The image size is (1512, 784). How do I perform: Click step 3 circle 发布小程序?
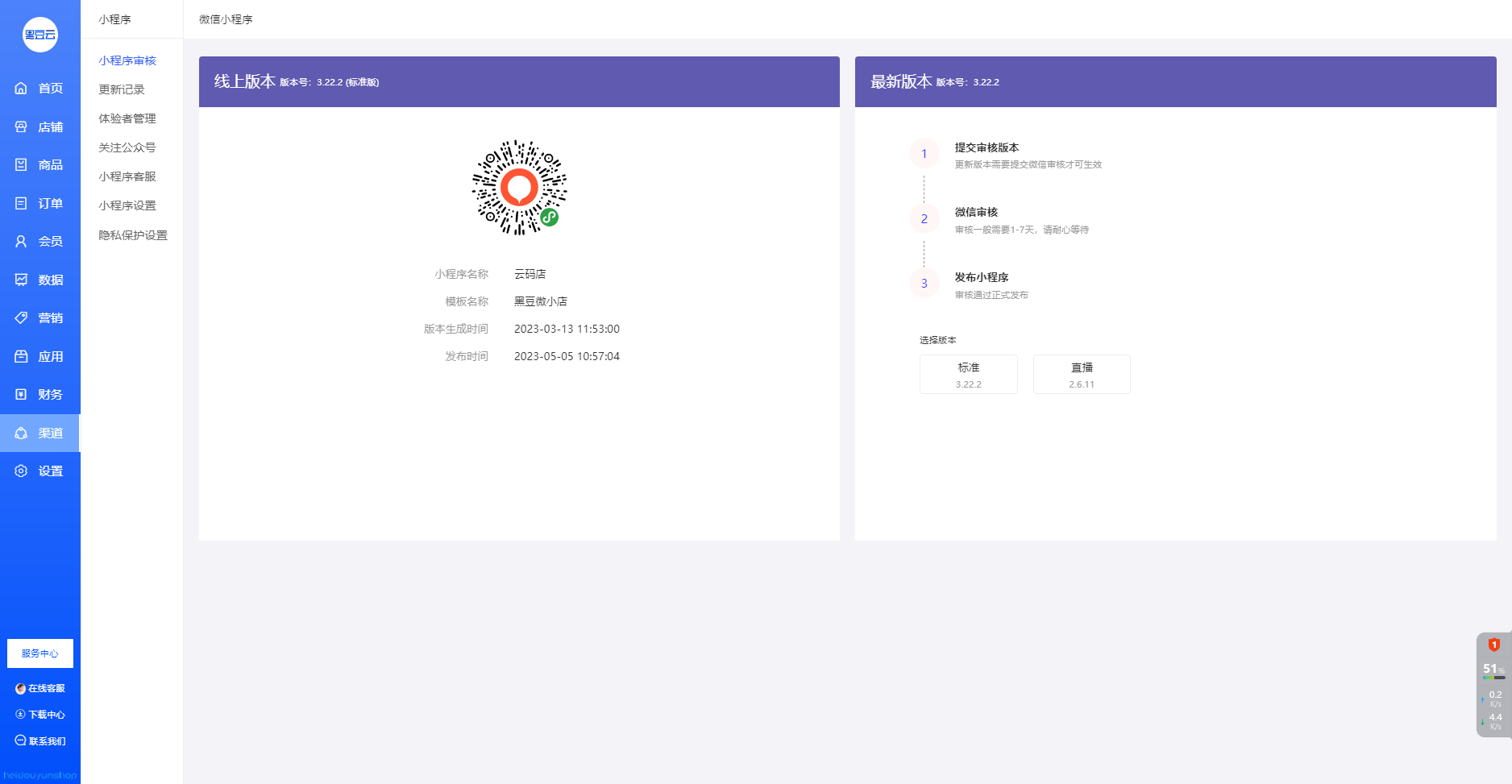pyautogui.click(x=924, y=284)
